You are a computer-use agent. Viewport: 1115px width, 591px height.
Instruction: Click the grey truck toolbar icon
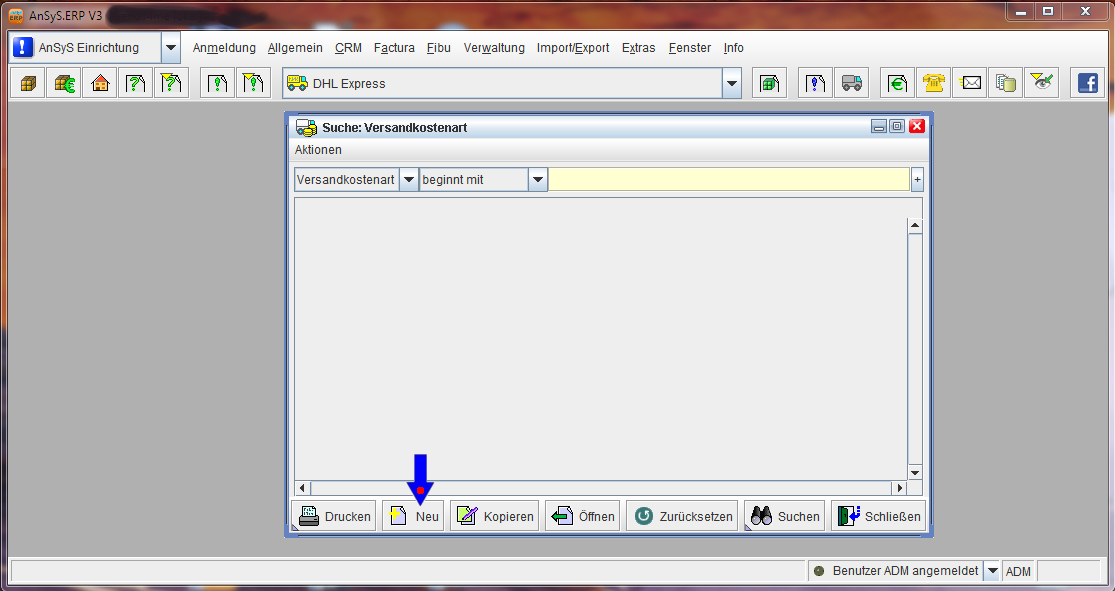coord(852,84)
